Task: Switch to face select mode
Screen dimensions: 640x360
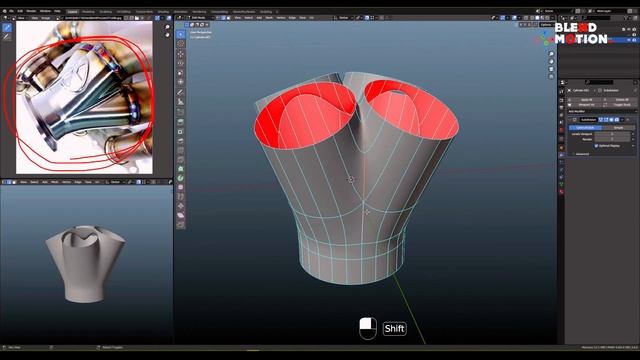Action: [228, 18]
